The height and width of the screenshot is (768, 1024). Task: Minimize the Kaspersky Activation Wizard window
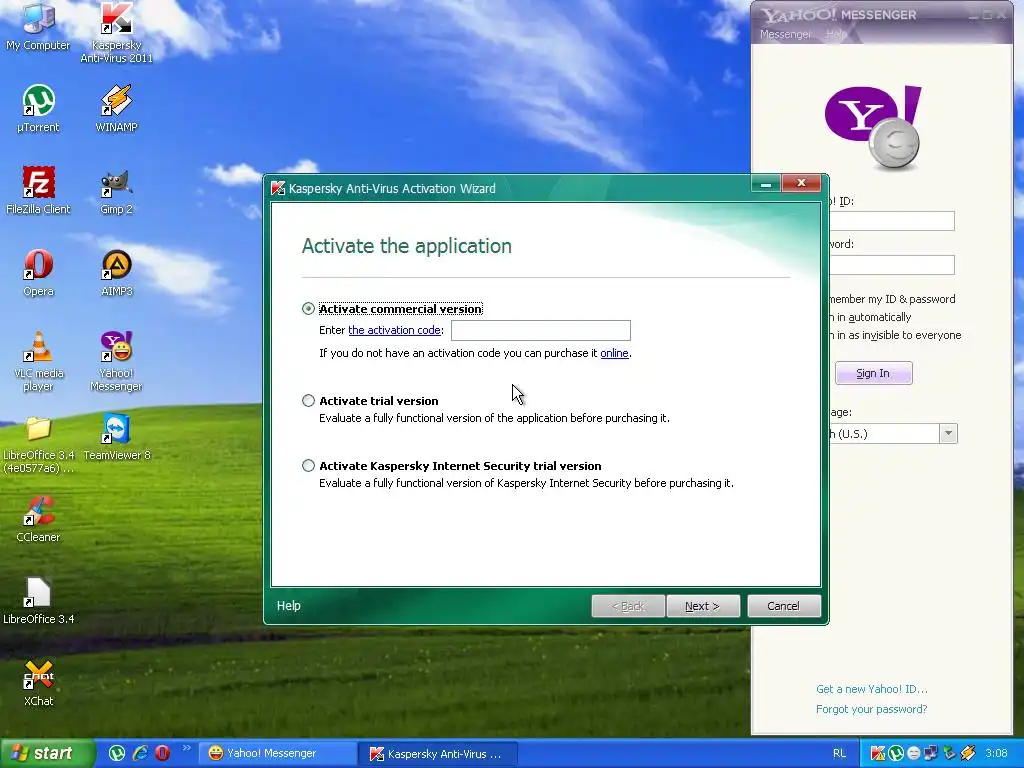tap(765, 183)
